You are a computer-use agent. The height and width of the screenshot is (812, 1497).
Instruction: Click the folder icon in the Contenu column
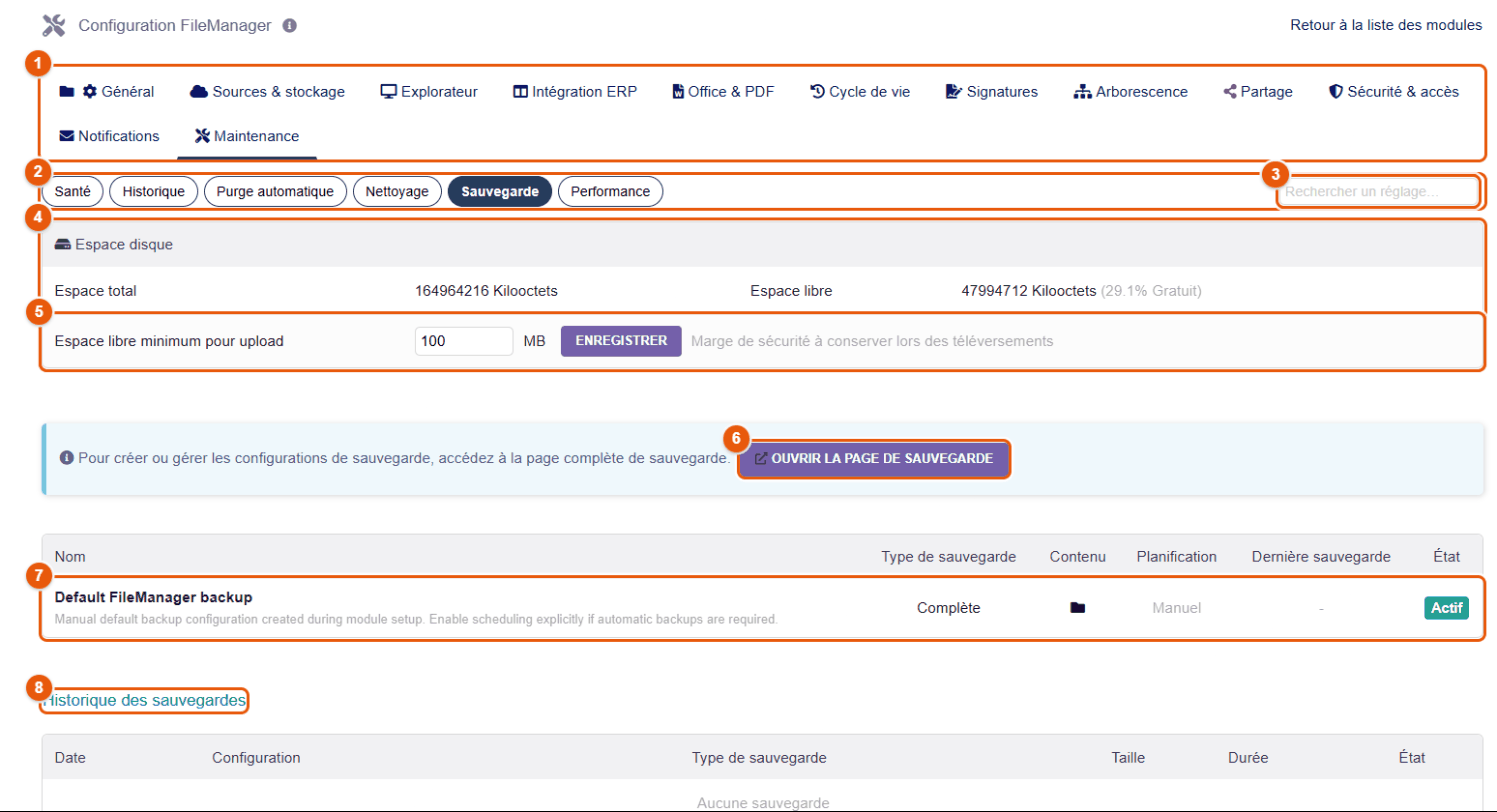pyautogui.click(x=1077, y=607)
